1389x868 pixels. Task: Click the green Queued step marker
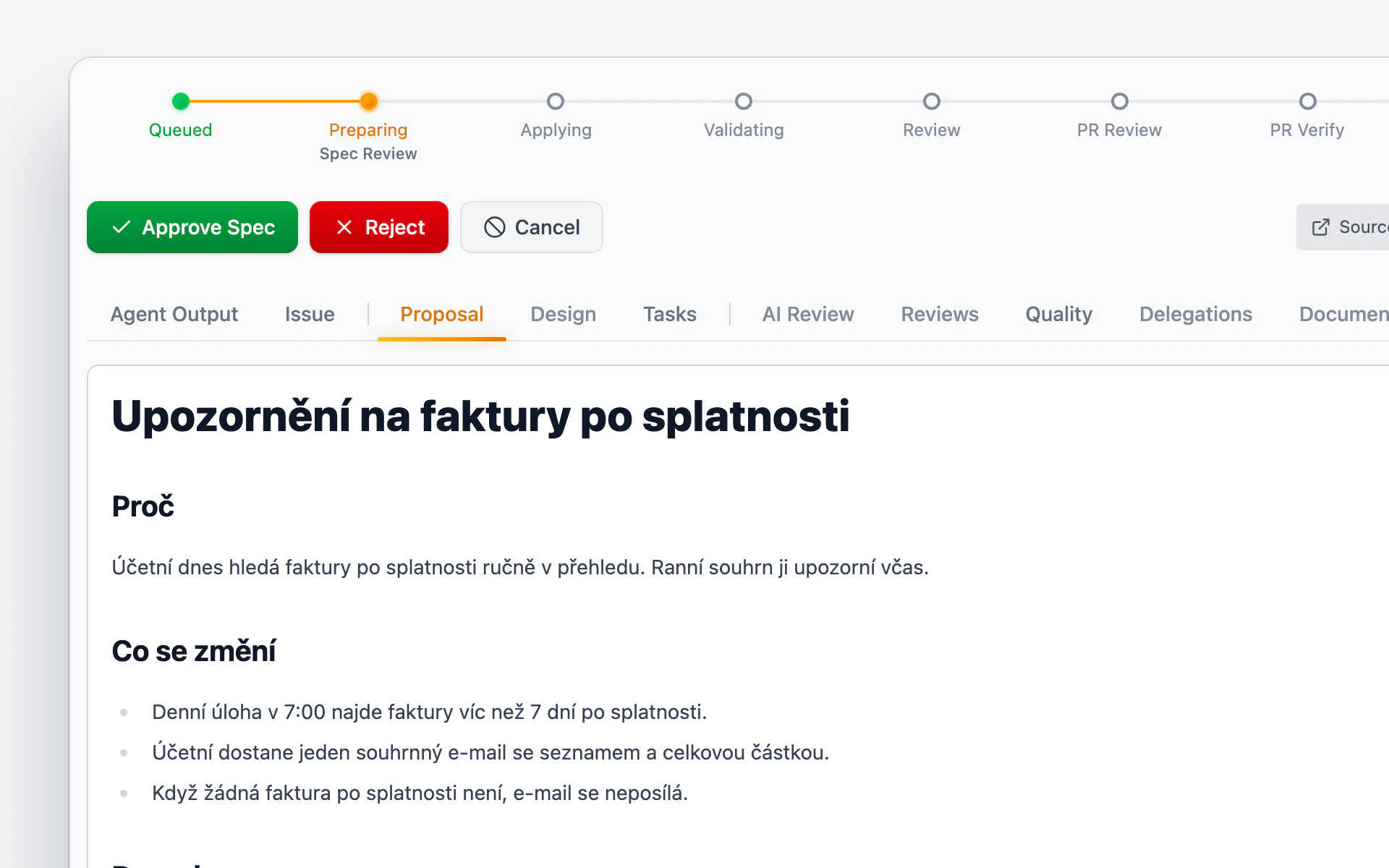[181, 101]
